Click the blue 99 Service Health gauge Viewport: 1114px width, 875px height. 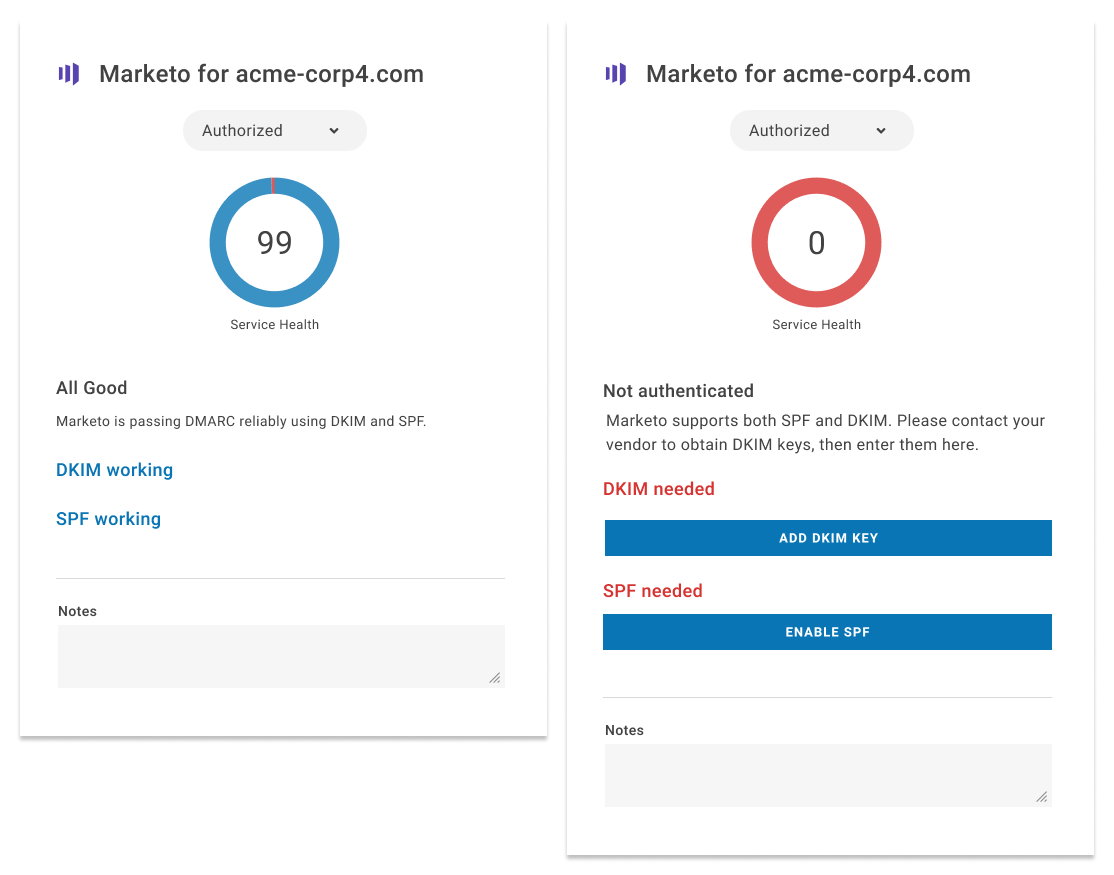(x=274, y=242)
